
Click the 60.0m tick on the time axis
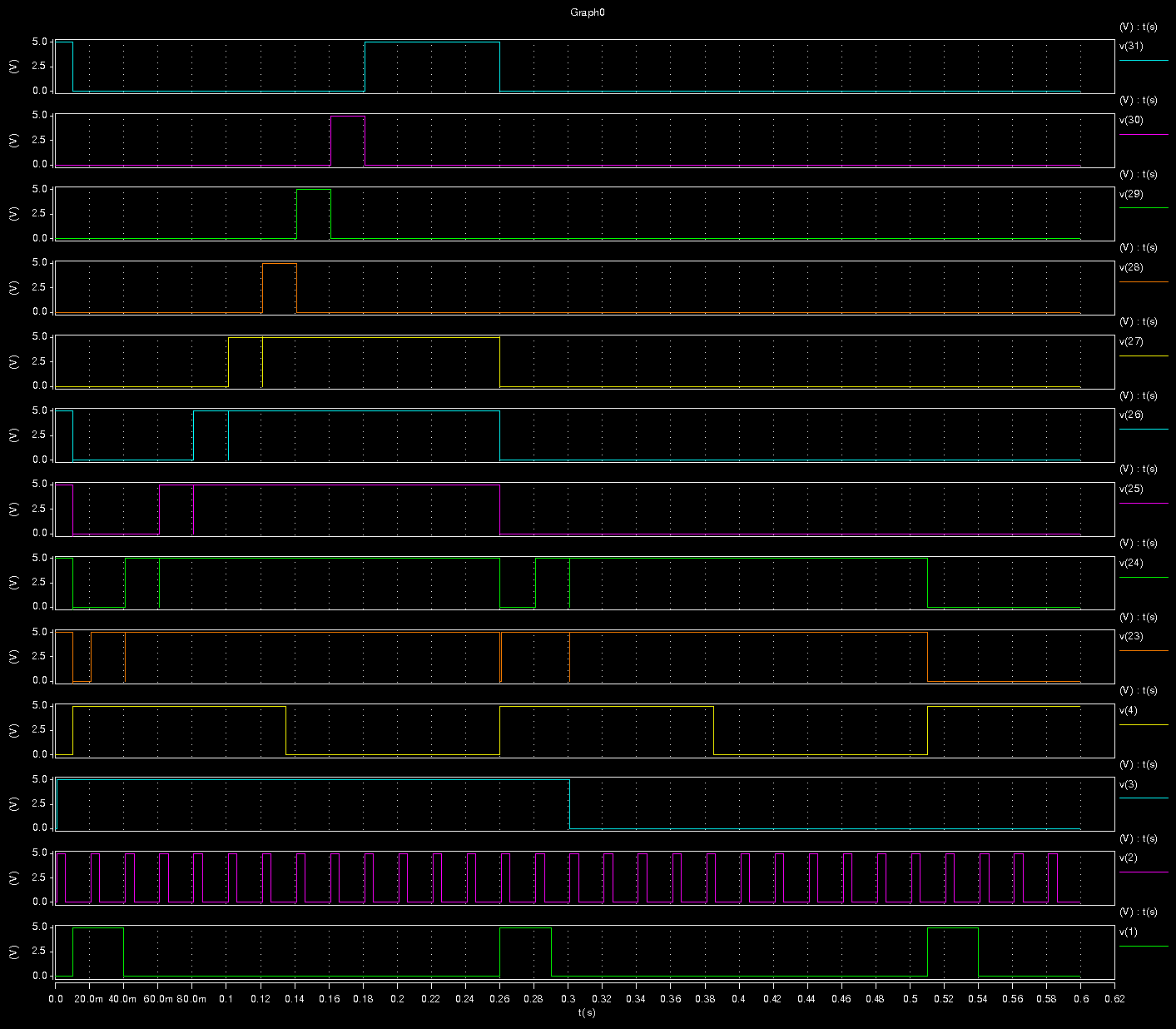[158, 998]
